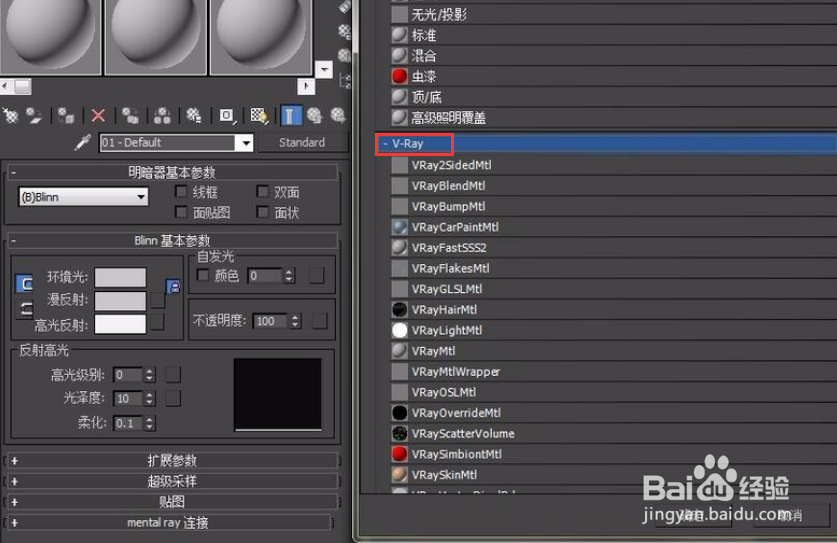Viewport: 837px width, 543px height.
Task: Click the 不透明度 value field
Action: tap(271, 321)
